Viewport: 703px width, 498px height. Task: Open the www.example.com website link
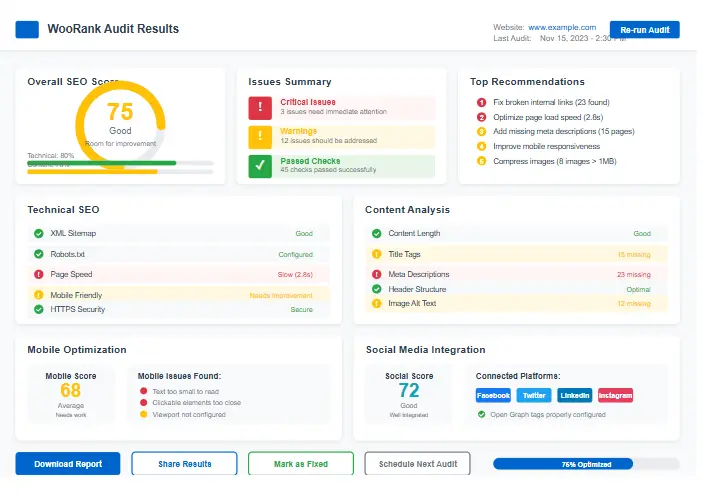click(561, 27)
